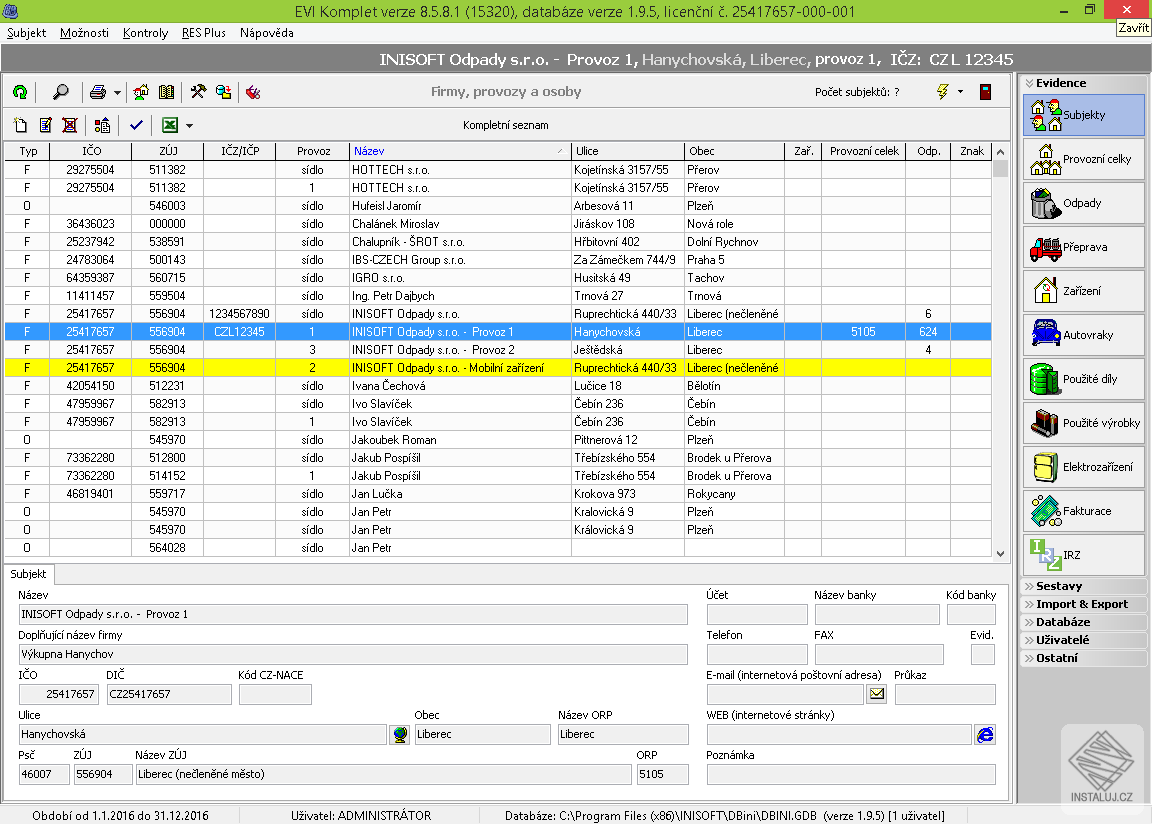The width and height of the screenshot is (1152, 824).
Task: Open the Nápověda menu
Action: (267, 33)
